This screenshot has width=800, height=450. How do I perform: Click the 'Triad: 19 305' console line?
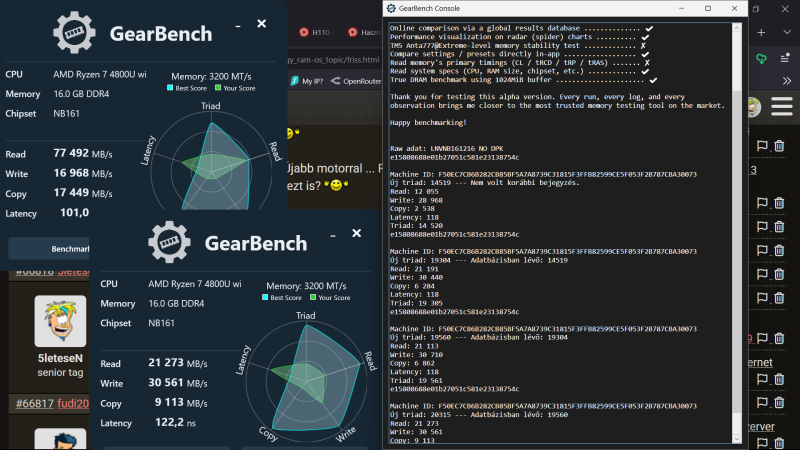(x=416, y=303)
